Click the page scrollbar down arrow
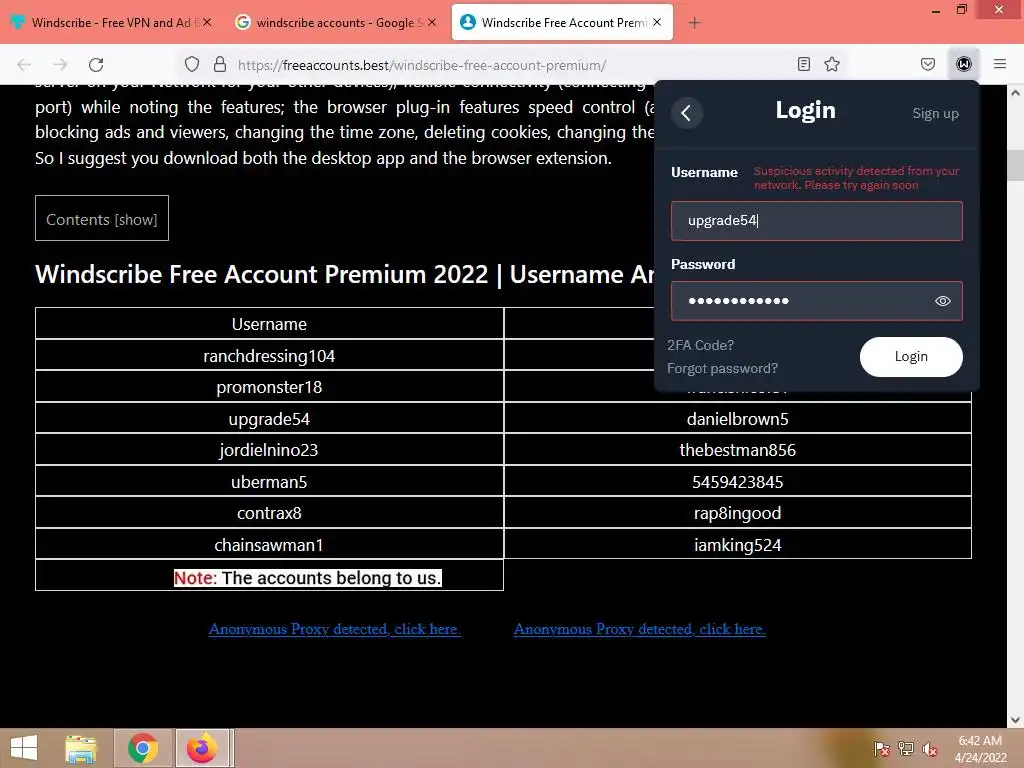The image size is (1024, 768). point(1016,720)
